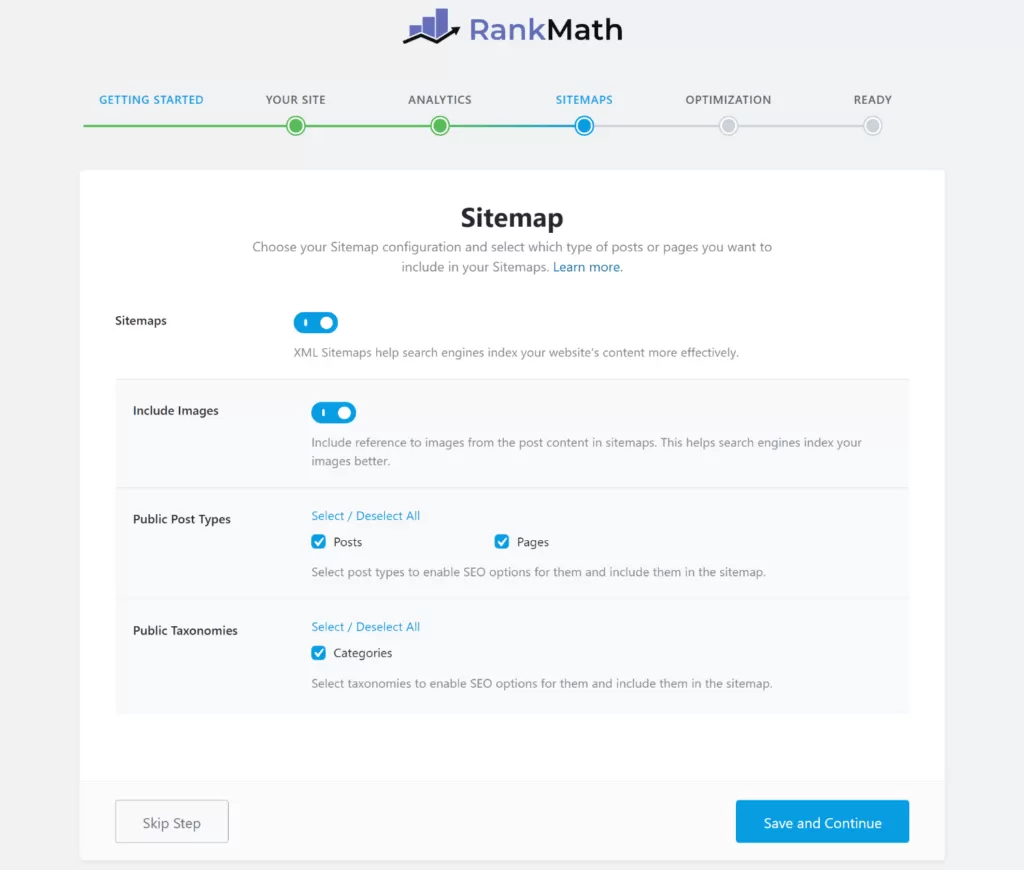Image resolution: width=1024 pixels, height=870 pixels.
Task: Click the Public Post Types label
Action: (x=182, y=519)
